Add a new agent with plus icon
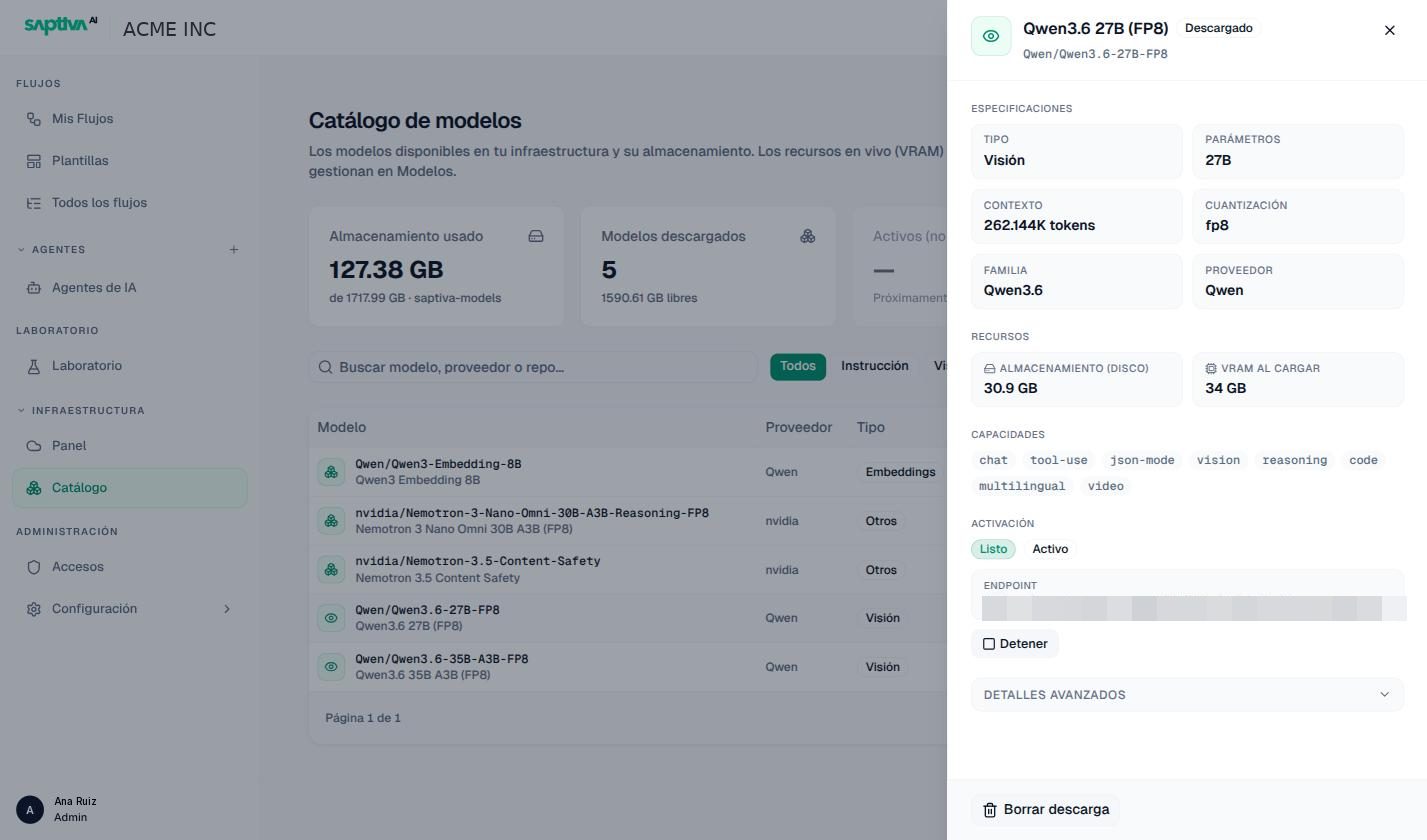 click(234, 249)
